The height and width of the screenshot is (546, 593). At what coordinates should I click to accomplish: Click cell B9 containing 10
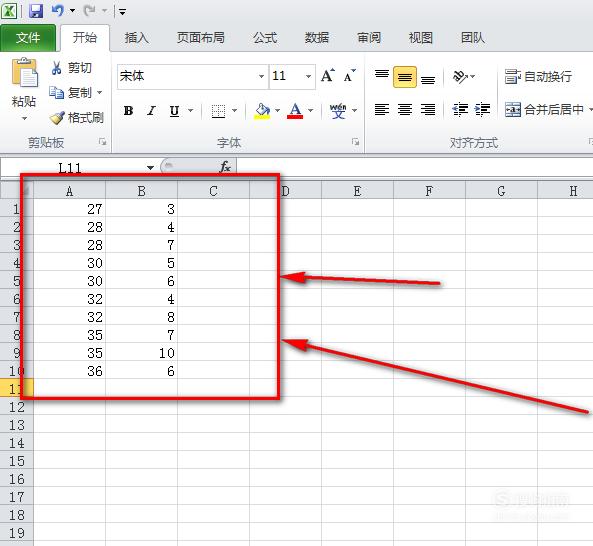141,353
